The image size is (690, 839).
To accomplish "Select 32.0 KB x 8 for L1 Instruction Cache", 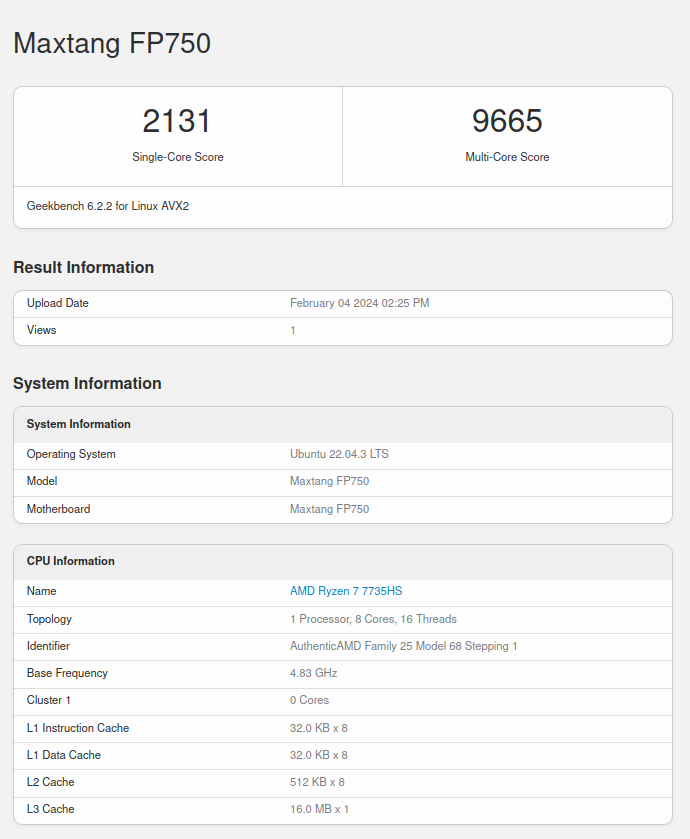I will [319, 728].
